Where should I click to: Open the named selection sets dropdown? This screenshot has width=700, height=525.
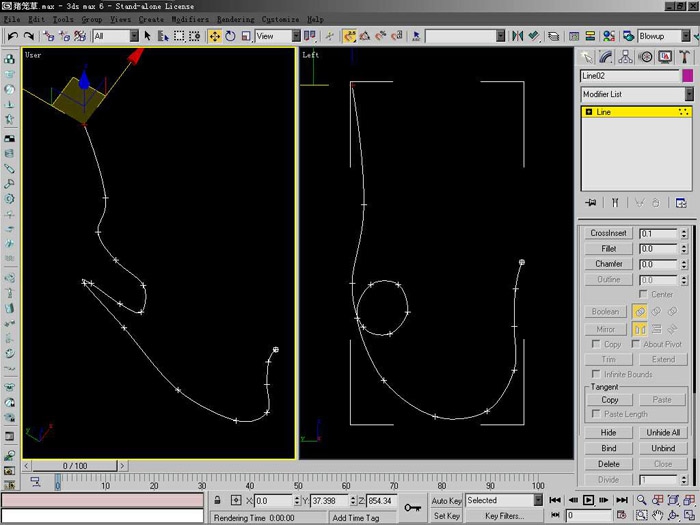click(500, 36)
